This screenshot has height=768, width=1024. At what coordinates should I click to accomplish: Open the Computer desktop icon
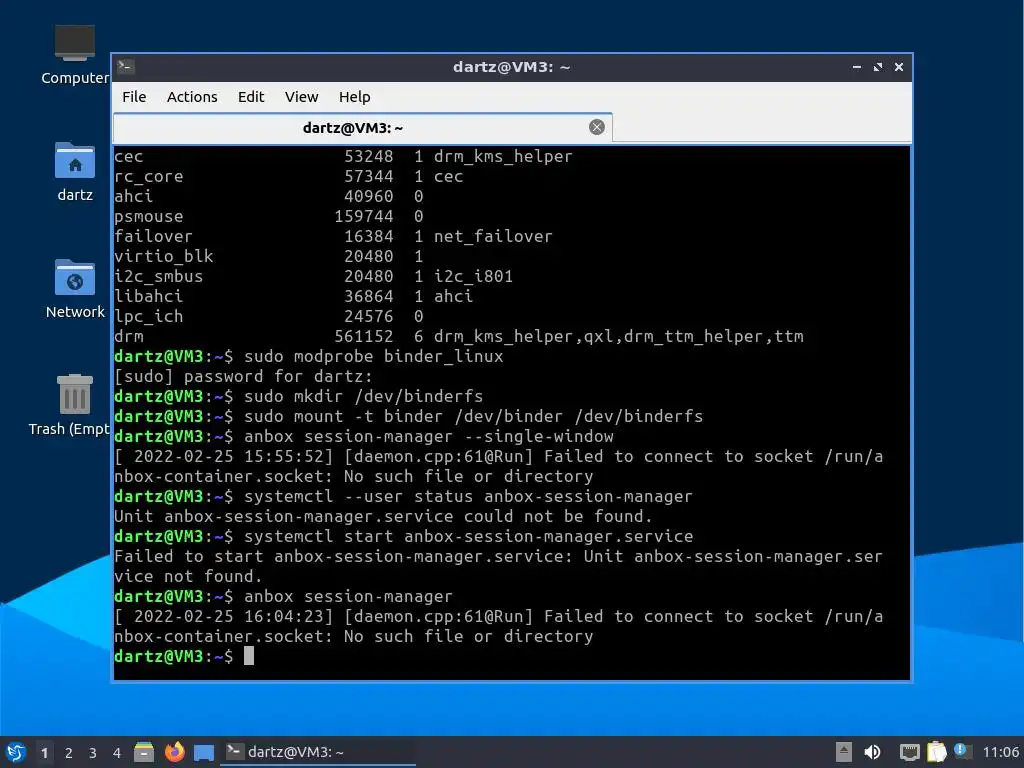[x=74, y=55]
